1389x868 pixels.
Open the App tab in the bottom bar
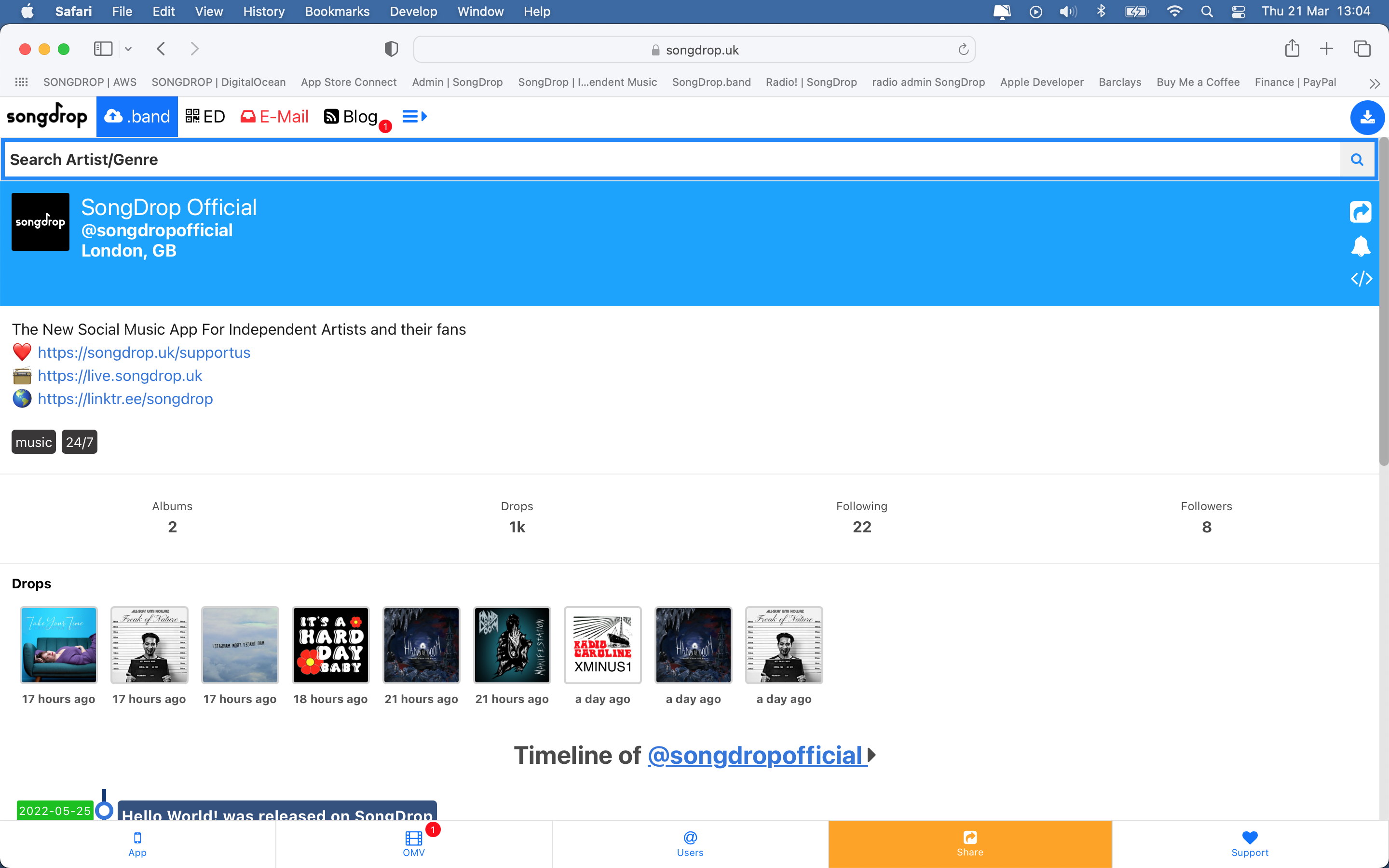click(137, 844)
